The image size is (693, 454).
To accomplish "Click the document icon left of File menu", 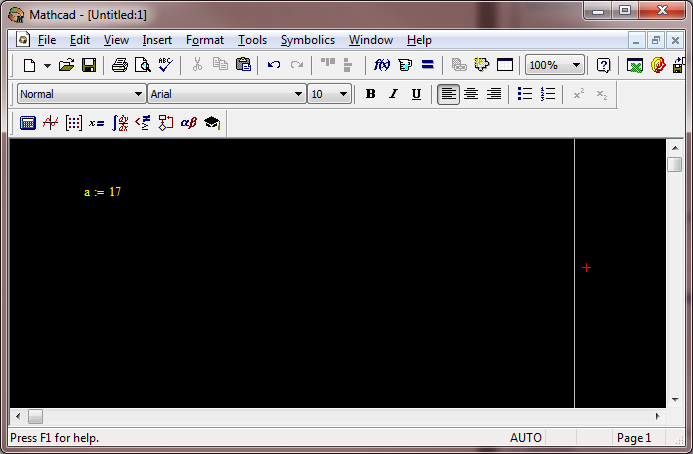I will pos(23,40).
